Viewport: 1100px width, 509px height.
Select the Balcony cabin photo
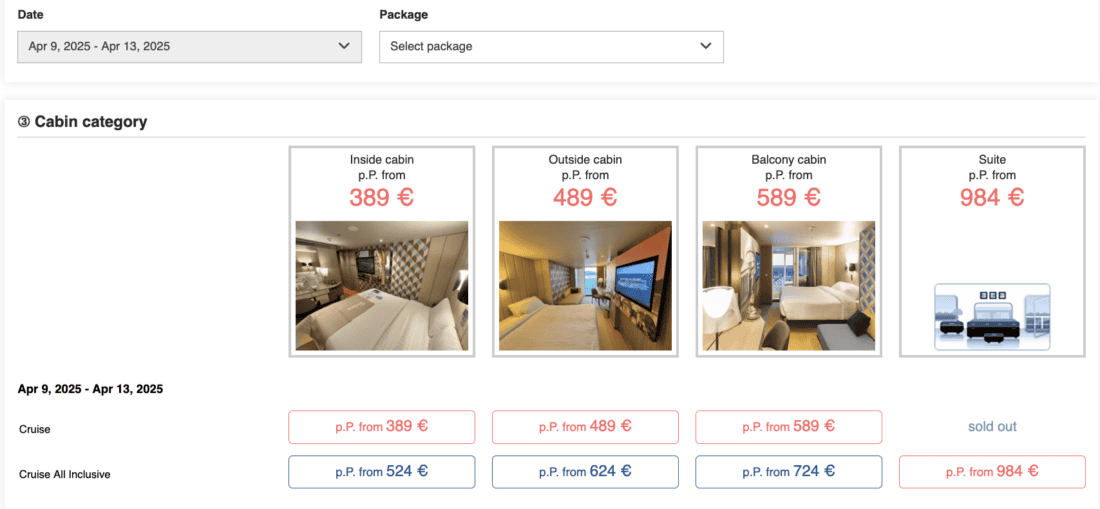point(789,285)
